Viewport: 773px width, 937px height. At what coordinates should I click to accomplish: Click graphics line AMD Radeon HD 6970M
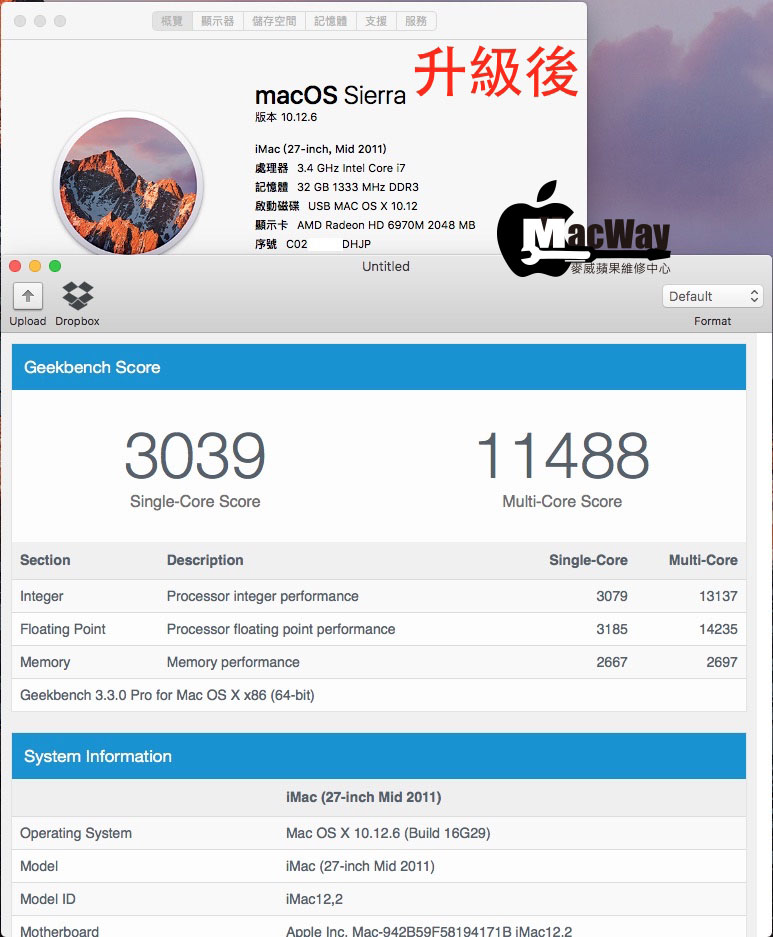[386, 225]
